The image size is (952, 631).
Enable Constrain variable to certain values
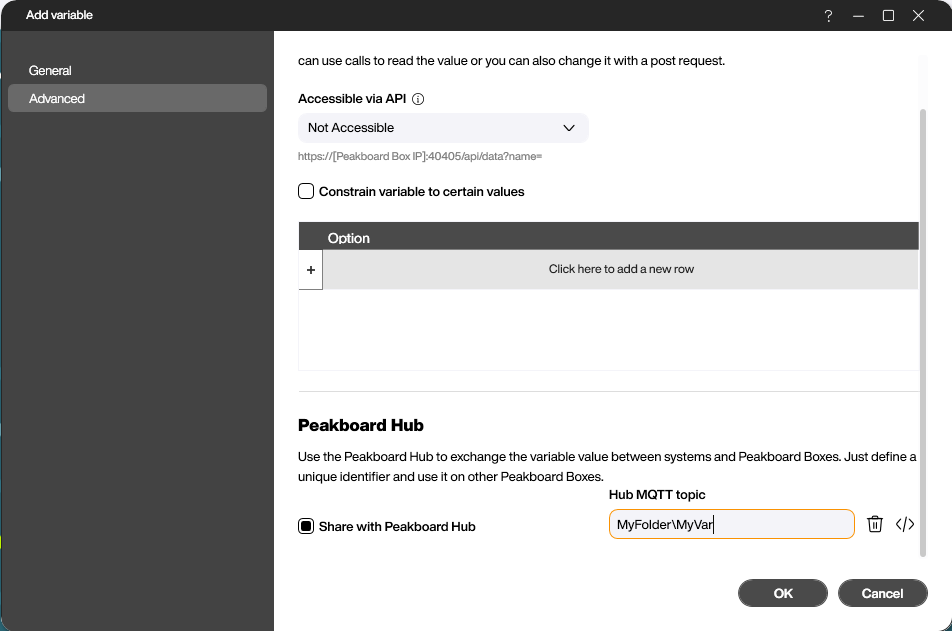(306, 191)
